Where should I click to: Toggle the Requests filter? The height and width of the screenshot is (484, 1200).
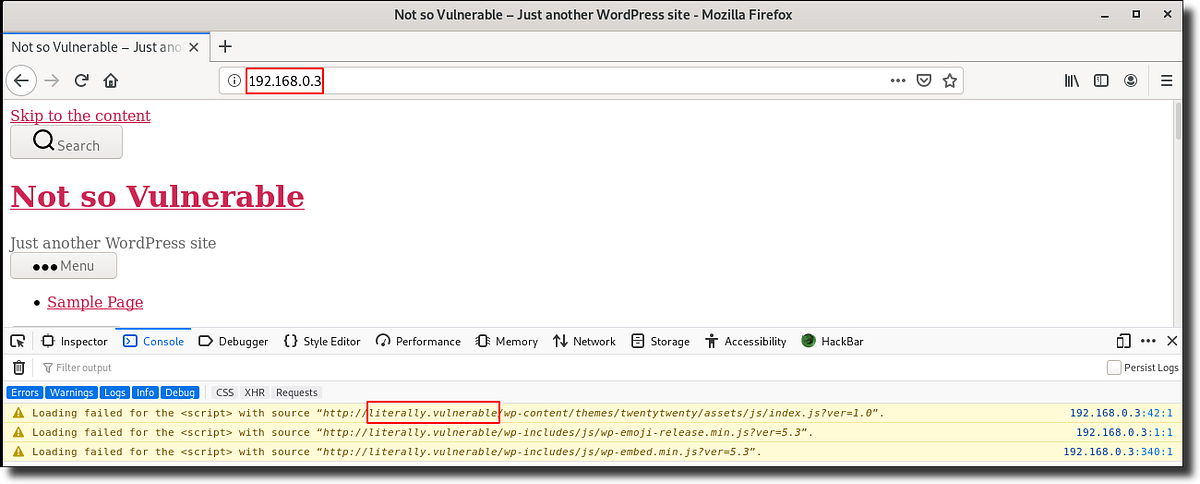tap(297, 393)
